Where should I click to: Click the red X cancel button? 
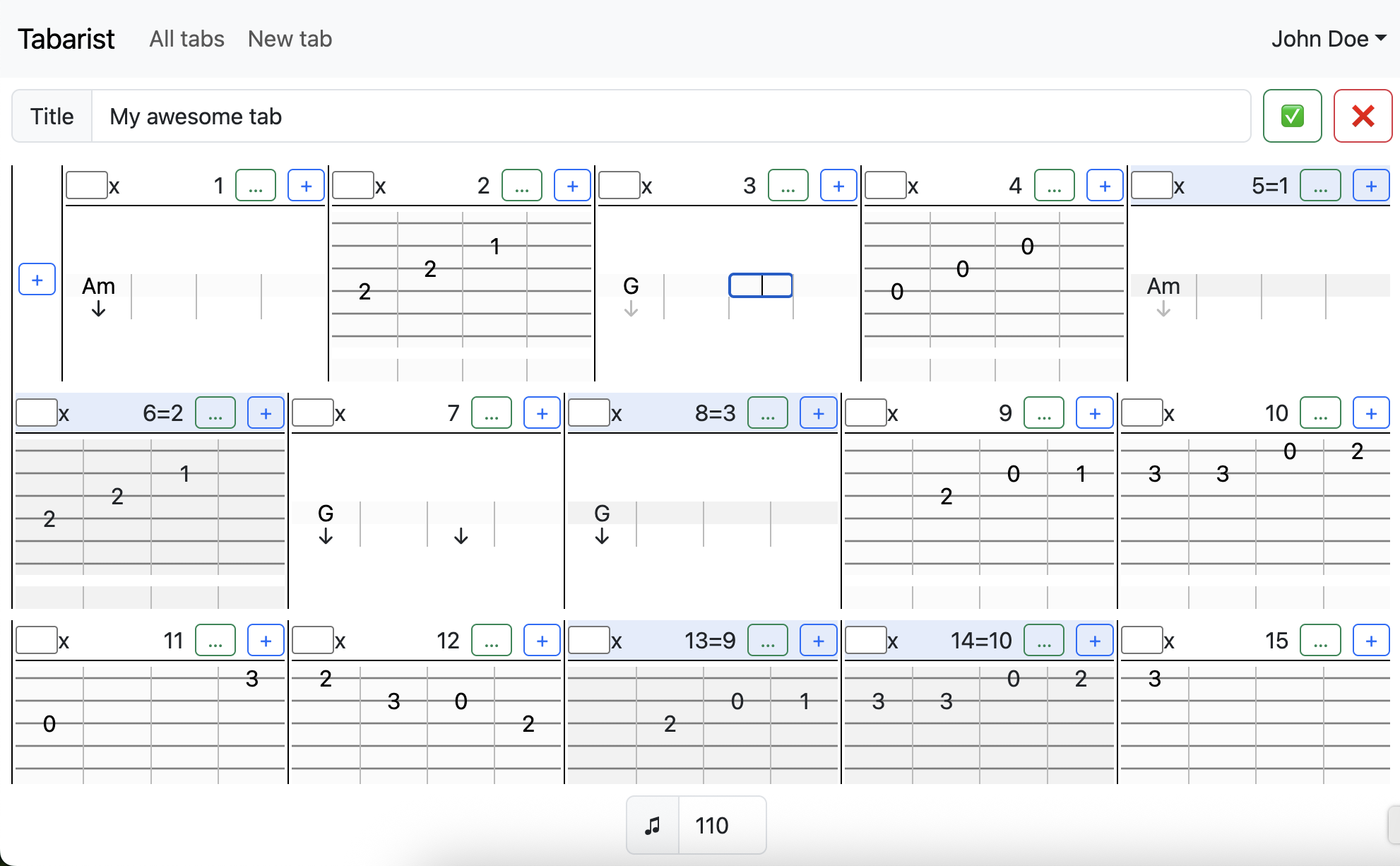[1362, 116]
